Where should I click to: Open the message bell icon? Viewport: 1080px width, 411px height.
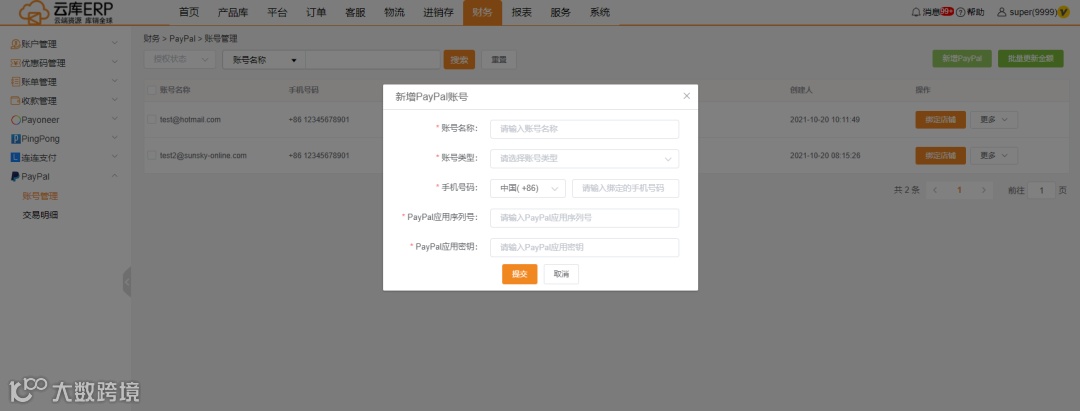(x=915, y=12)
